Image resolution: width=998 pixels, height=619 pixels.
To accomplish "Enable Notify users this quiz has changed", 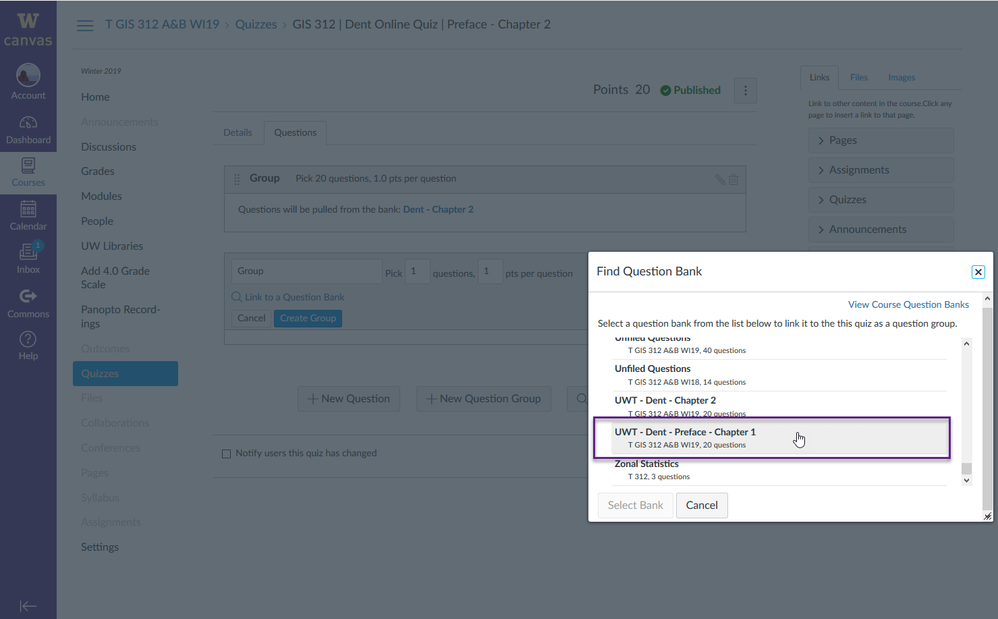I will 226,454.
